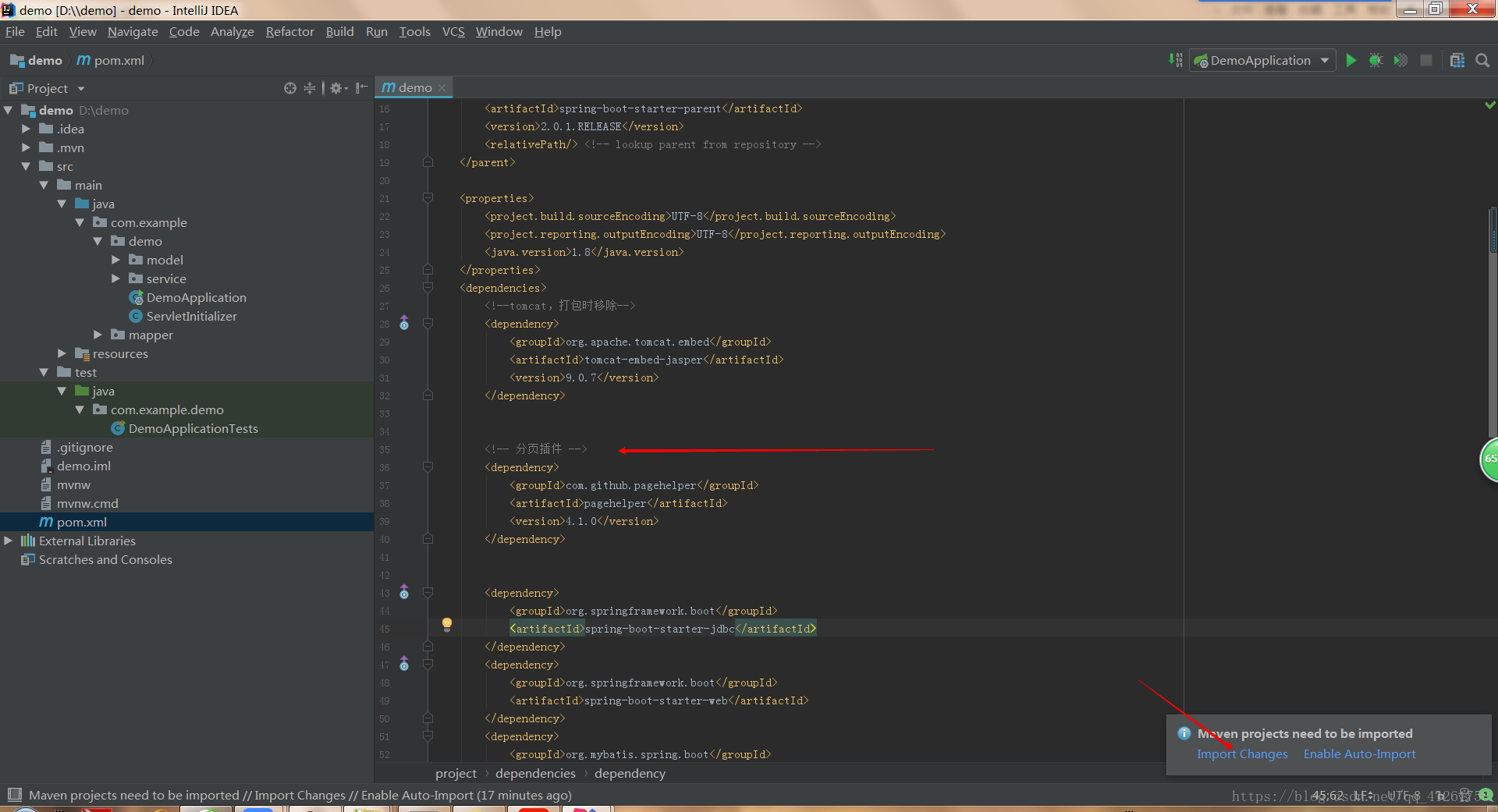1498x812 pixels.
Task: Select the .gitignore file
Action: (x=76, y=447)
